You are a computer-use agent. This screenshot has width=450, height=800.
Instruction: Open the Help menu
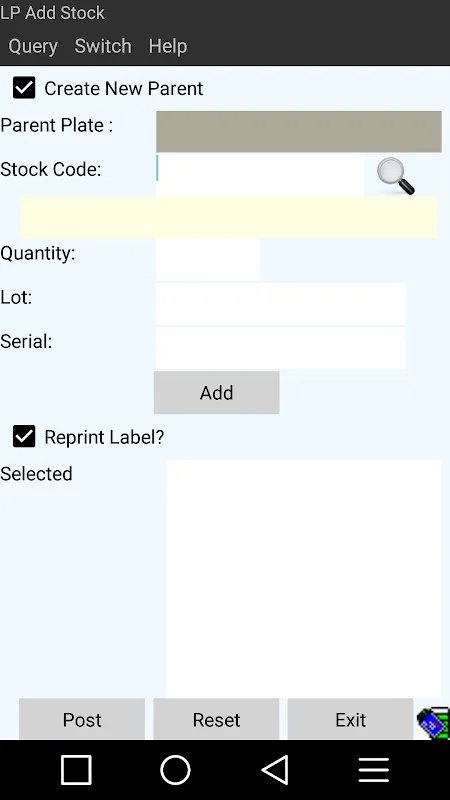pos(168,46)
